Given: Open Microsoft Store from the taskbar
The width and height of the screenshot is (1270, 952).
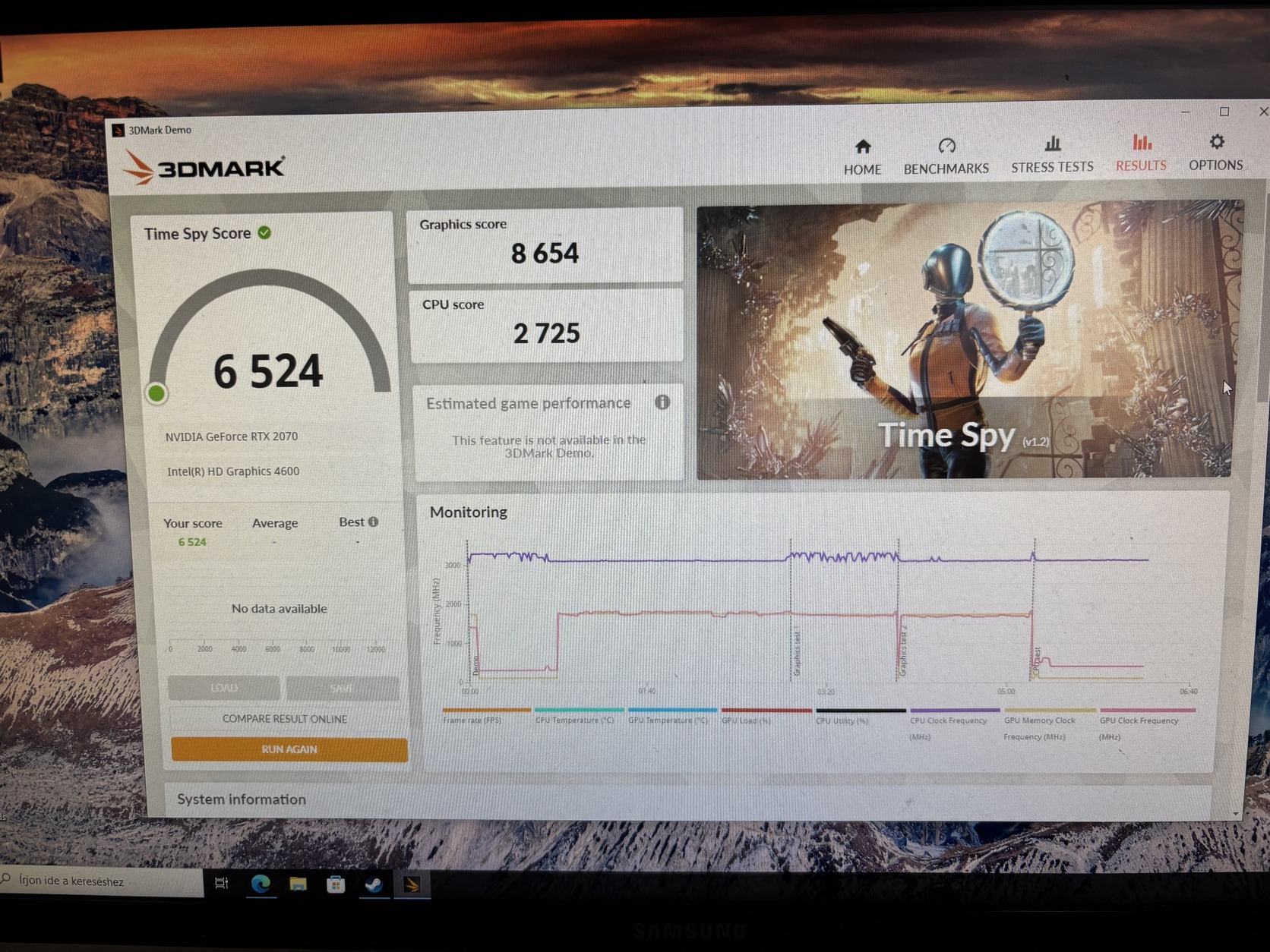Looking at the screenshot, I should click(x=336, y=884).
